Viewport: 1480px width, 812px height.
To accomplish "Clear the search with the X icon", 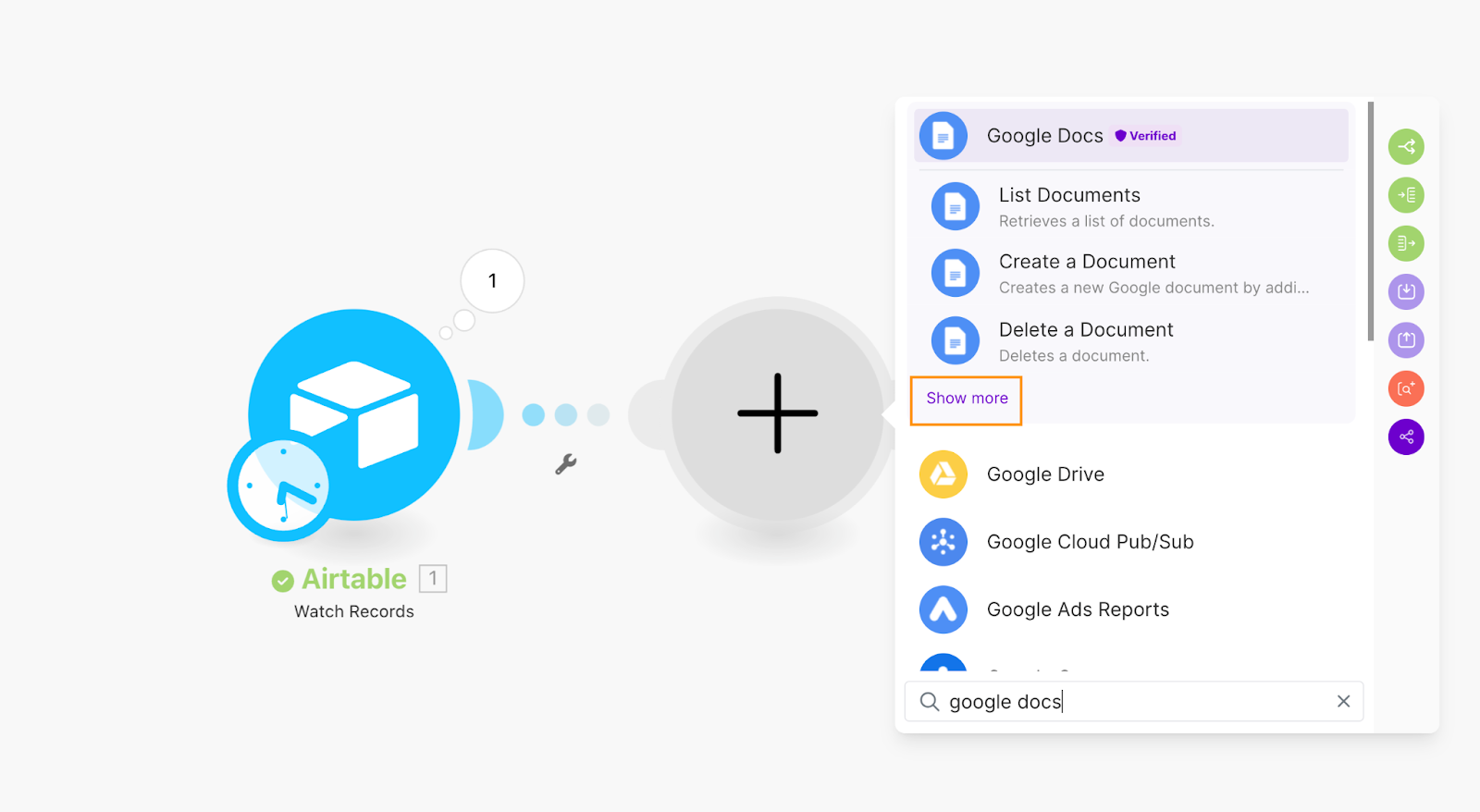I will coord(1343,702).
